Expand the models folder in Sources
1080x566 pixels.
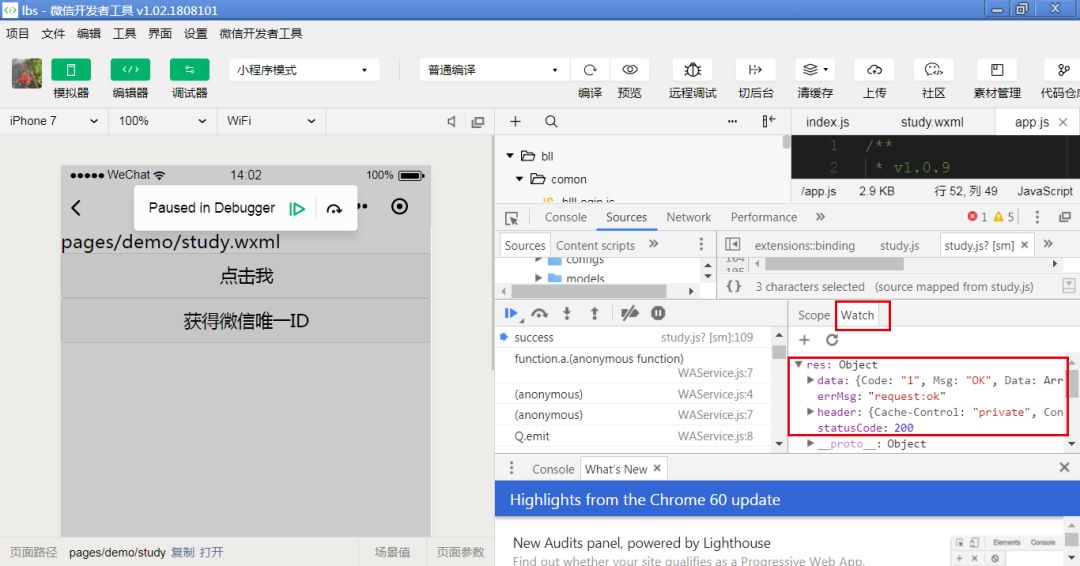pos(539,277)
